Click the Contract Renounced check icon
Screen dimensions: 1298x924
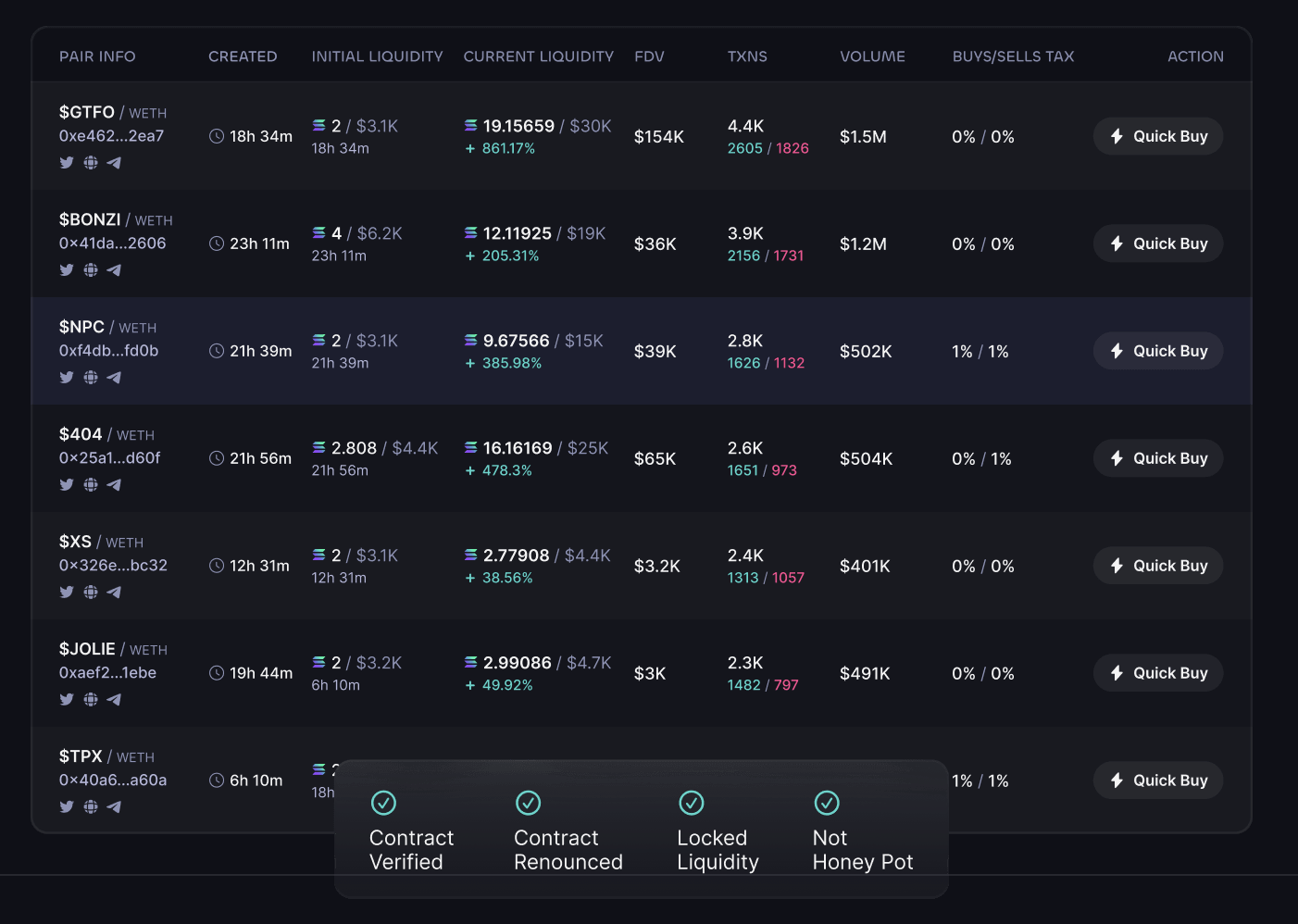tap(528, 803)
